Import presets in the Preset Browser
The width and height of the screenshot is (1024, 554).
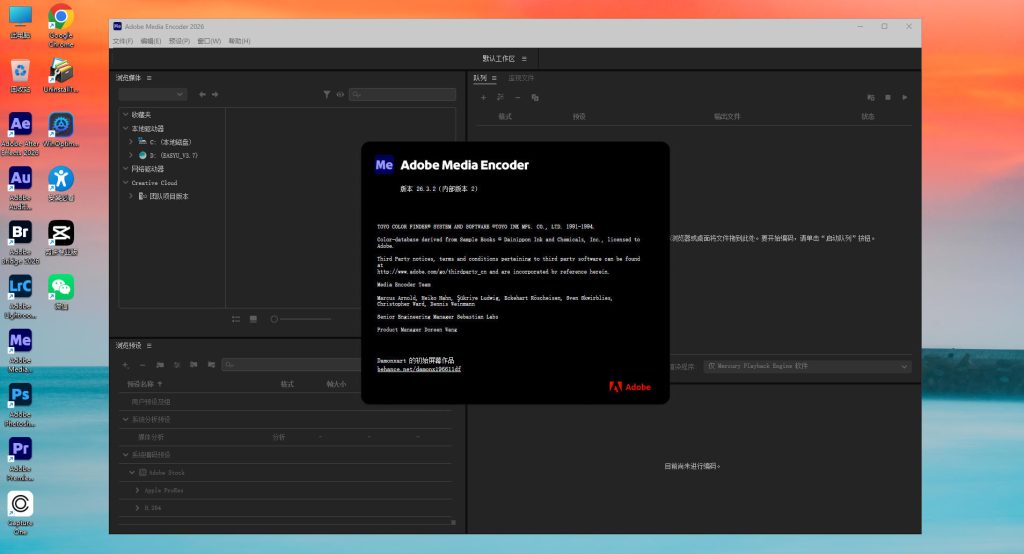click(x=194, y=365)
